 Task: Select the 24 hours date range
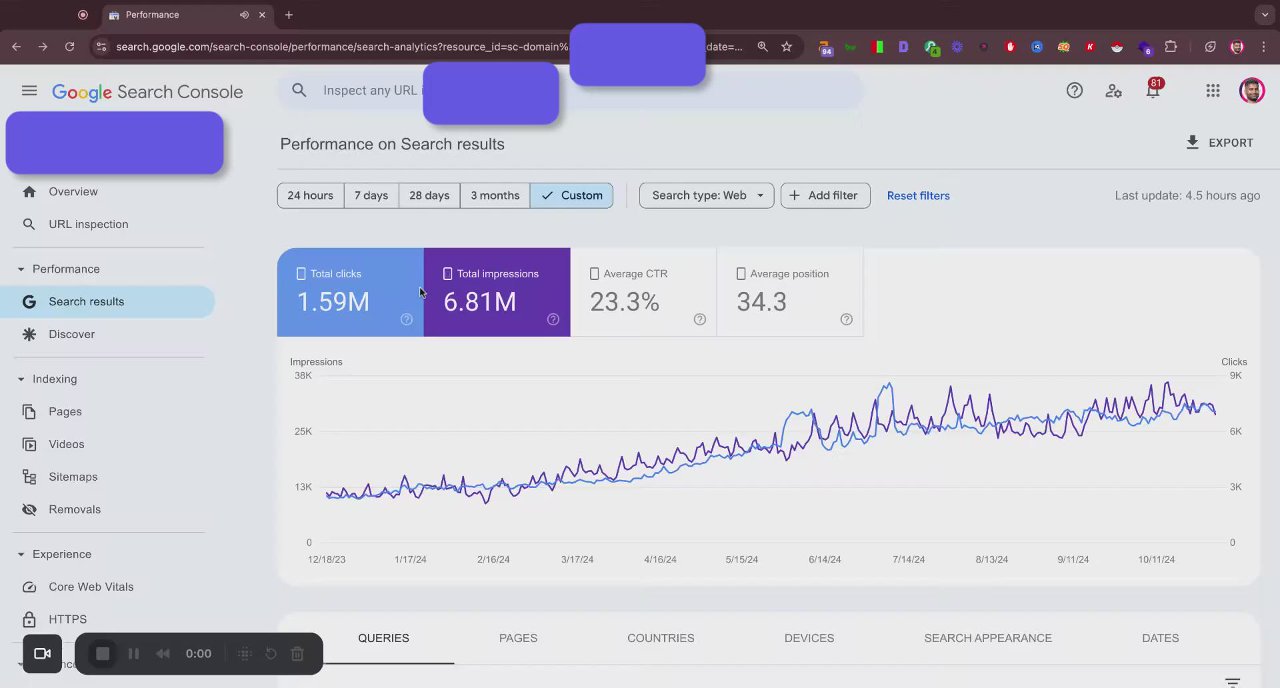(310, 196)
